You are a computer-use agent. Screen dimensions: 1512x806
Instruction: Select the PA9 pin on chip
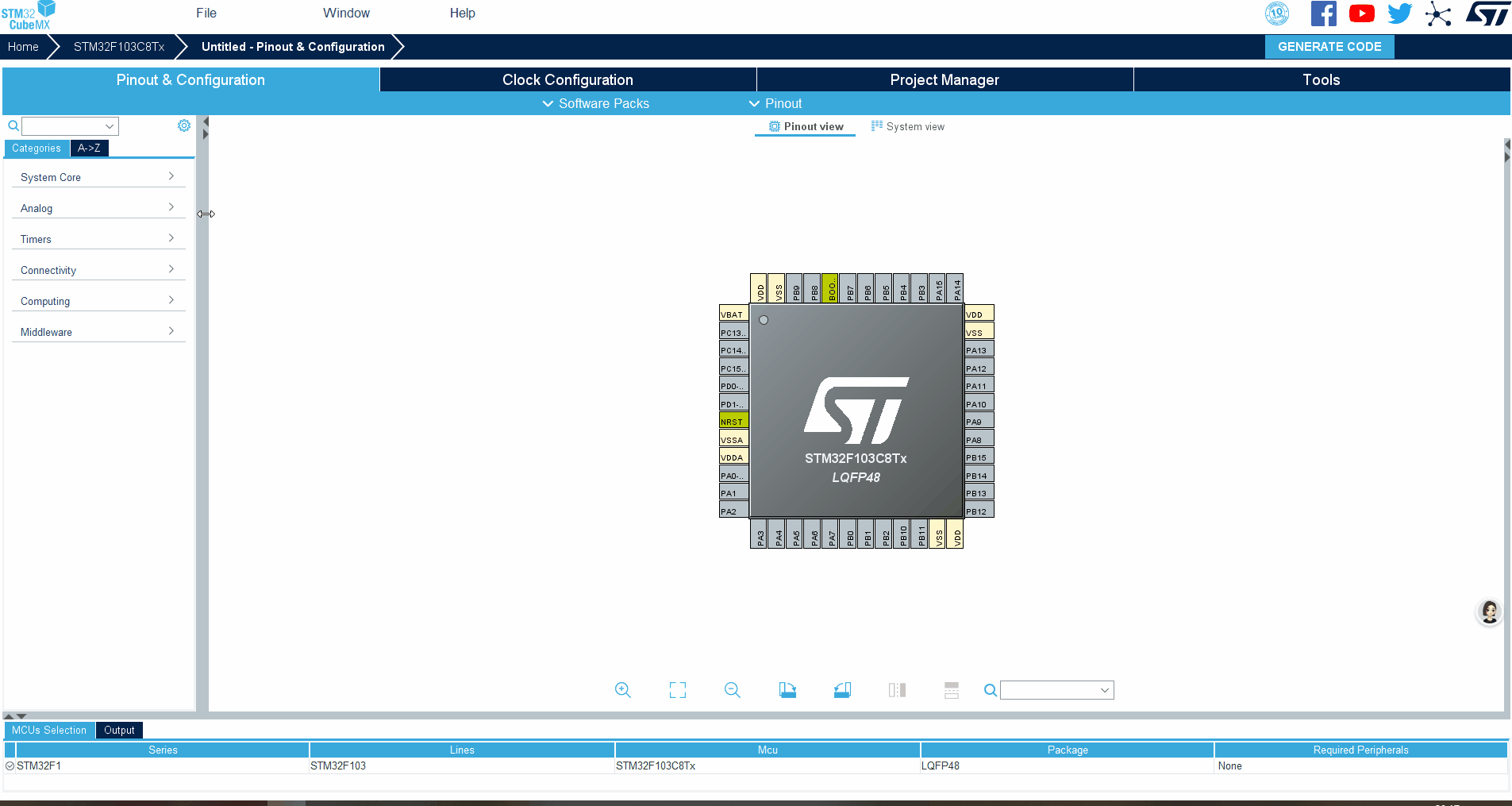pos(979,421)
